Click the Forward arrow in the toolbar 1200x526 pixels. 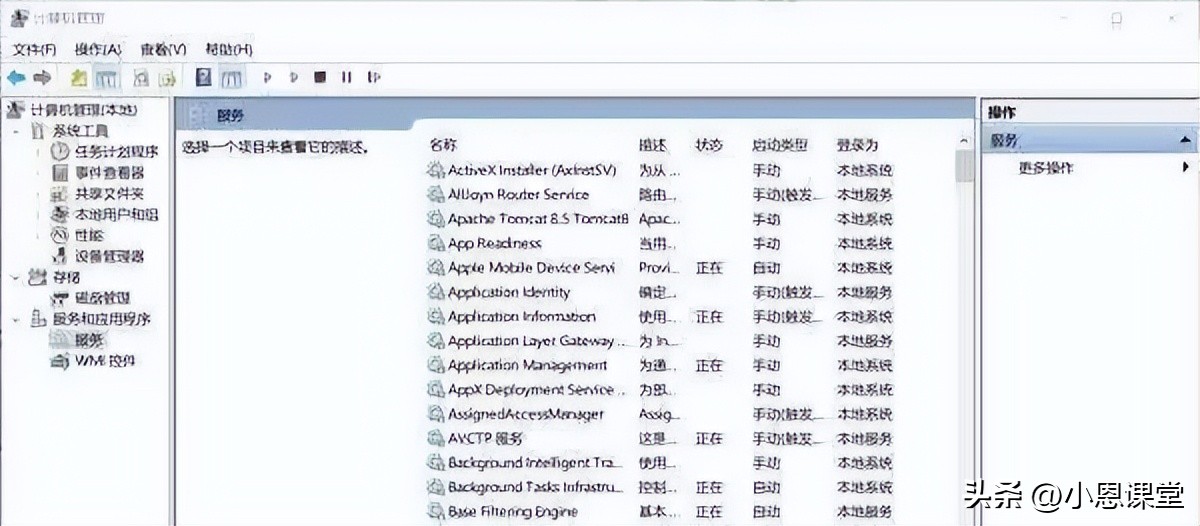(x=42, y=77)
